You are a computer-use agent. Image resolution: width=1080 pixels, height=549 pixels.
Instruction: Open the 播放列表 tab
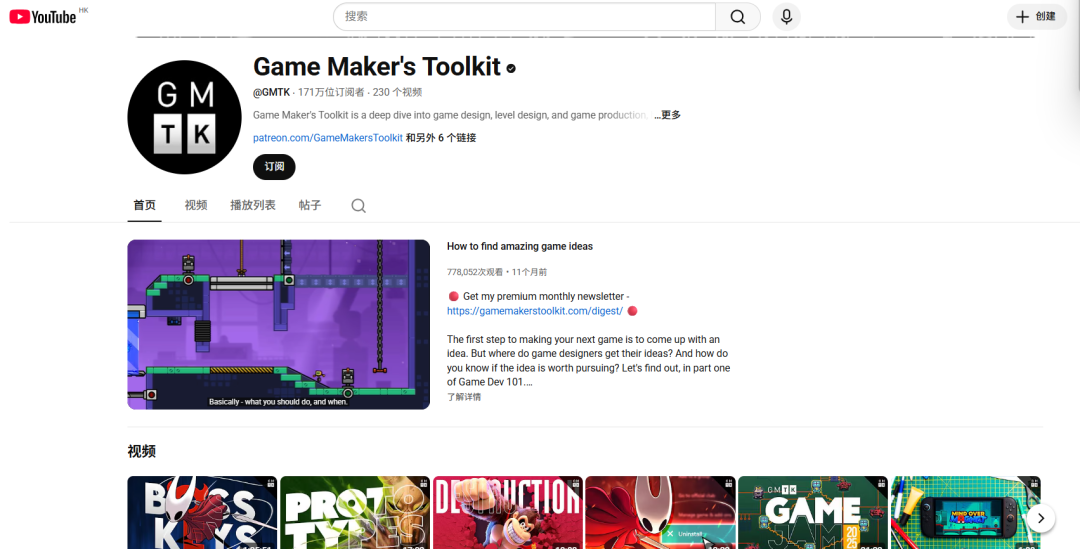[252, 205]
